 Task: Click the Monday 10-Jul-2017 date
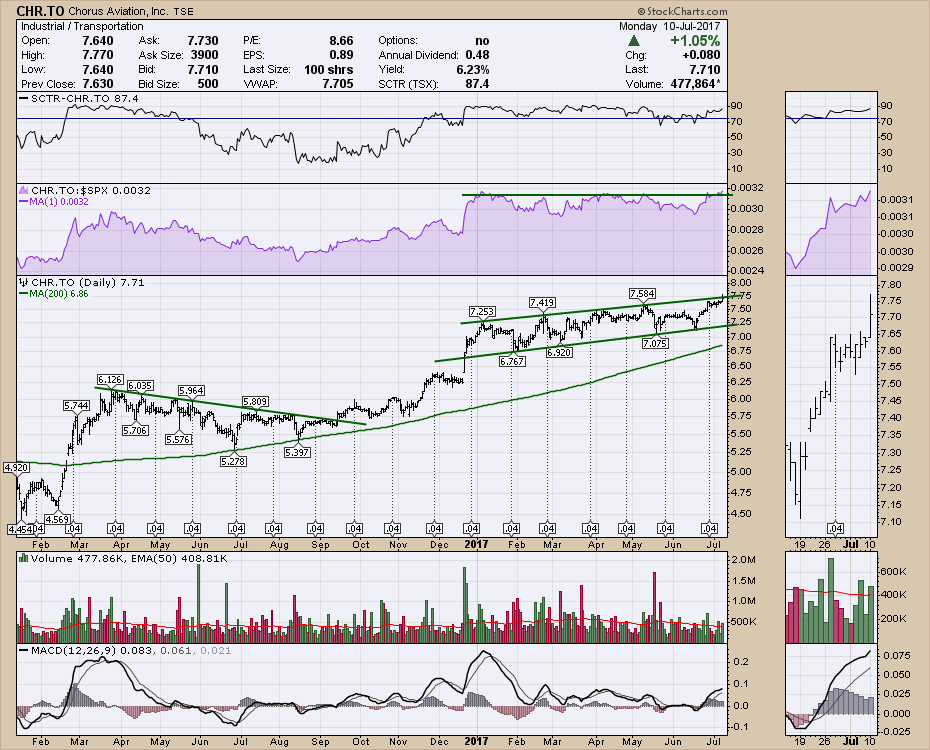[x=670, y=26]
